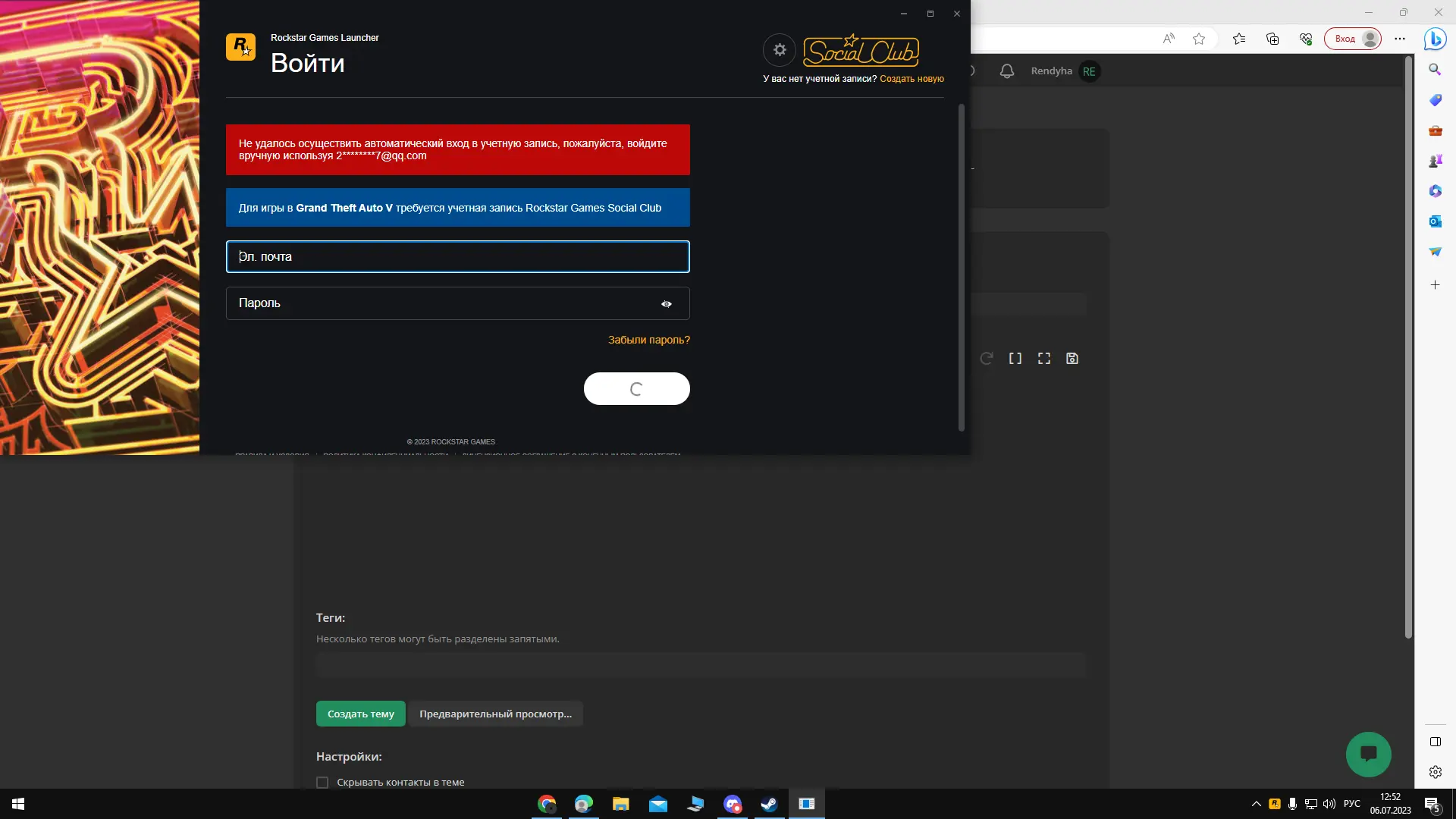Screen dimensions: 1456x819
Task: Click the browser page scrollbar
Action: [x=1408, y=347]
